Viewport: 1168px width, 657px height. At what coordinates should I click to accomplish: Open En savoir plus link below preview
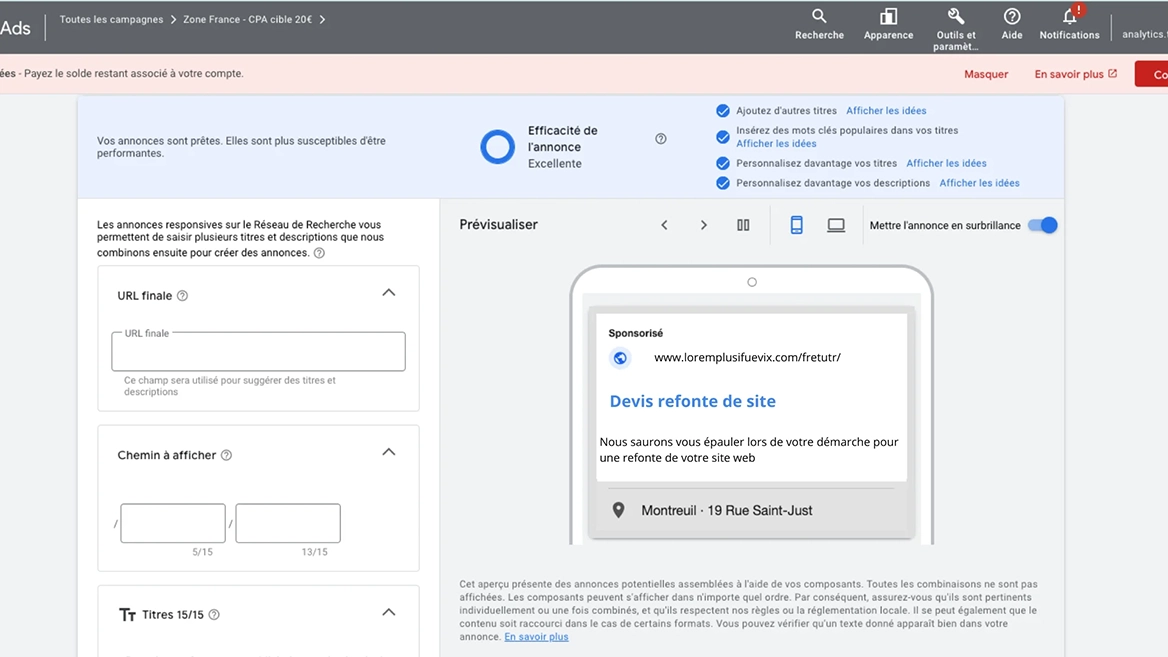pyautogui.click(x=536, y=637)
